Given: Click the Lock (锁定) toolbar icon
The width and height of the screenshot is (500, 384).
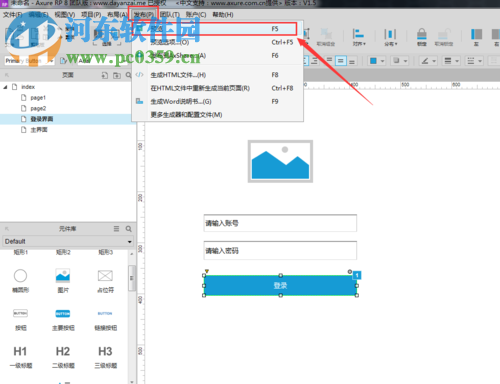Looking at the screenshot, I should (x=422, y=37).
